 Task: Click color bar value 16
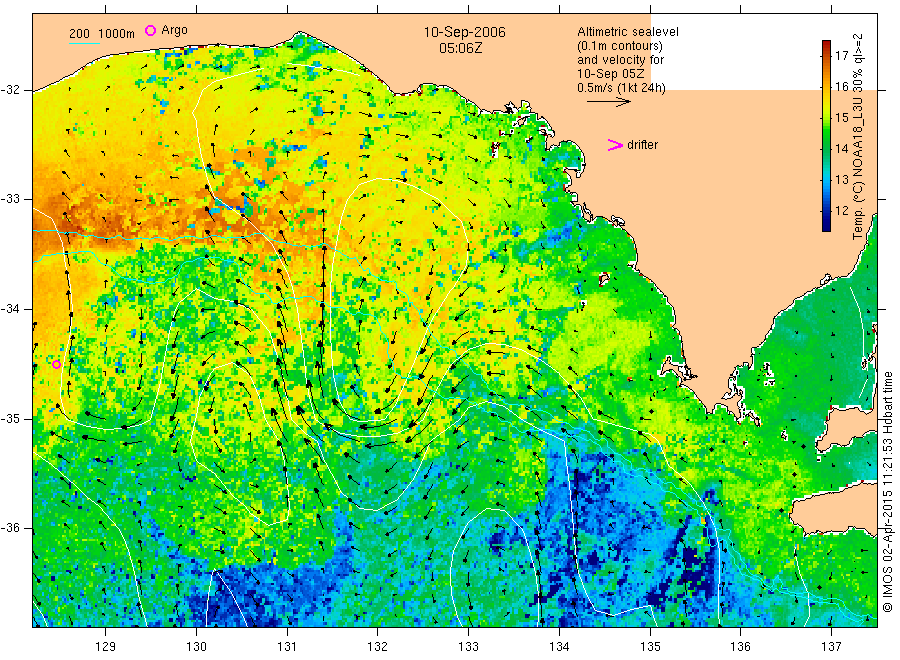tap(841, 87)
